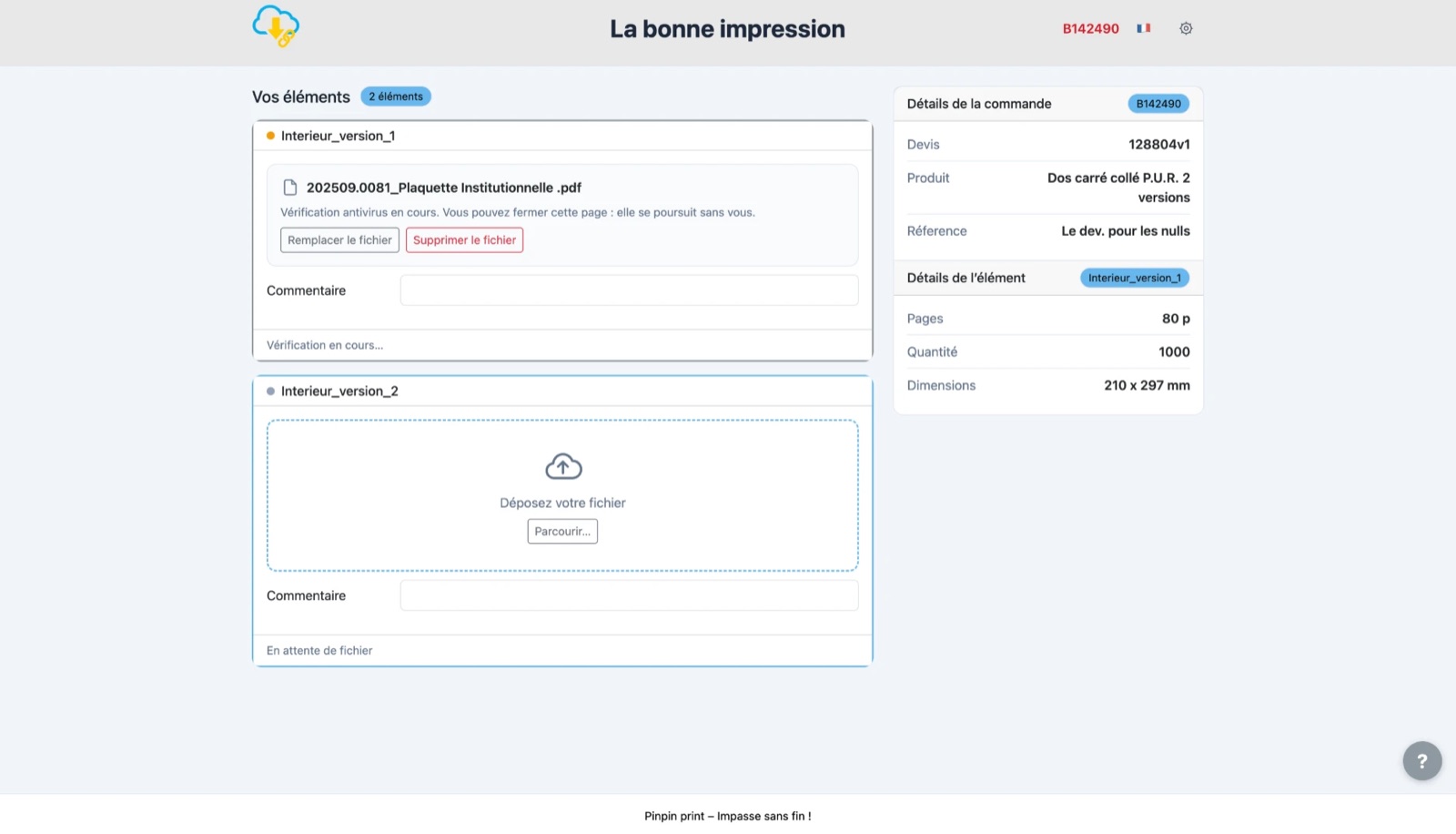1456x834 pixels.
Task: Click Supprimer le fichier button
Action: tap(464, 240)
